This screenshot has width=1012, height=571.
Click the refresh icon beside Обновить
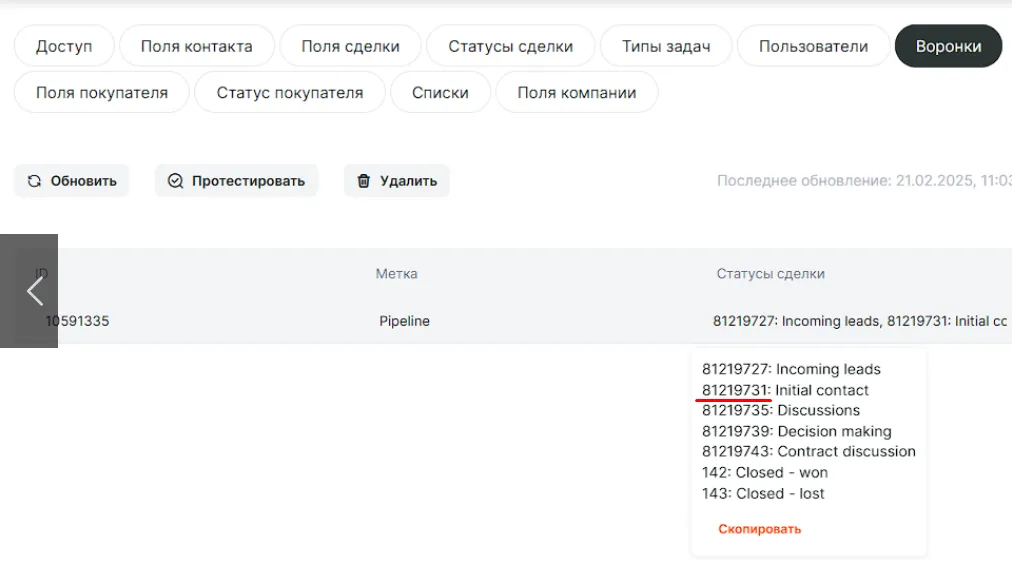(x=34, y=181)
